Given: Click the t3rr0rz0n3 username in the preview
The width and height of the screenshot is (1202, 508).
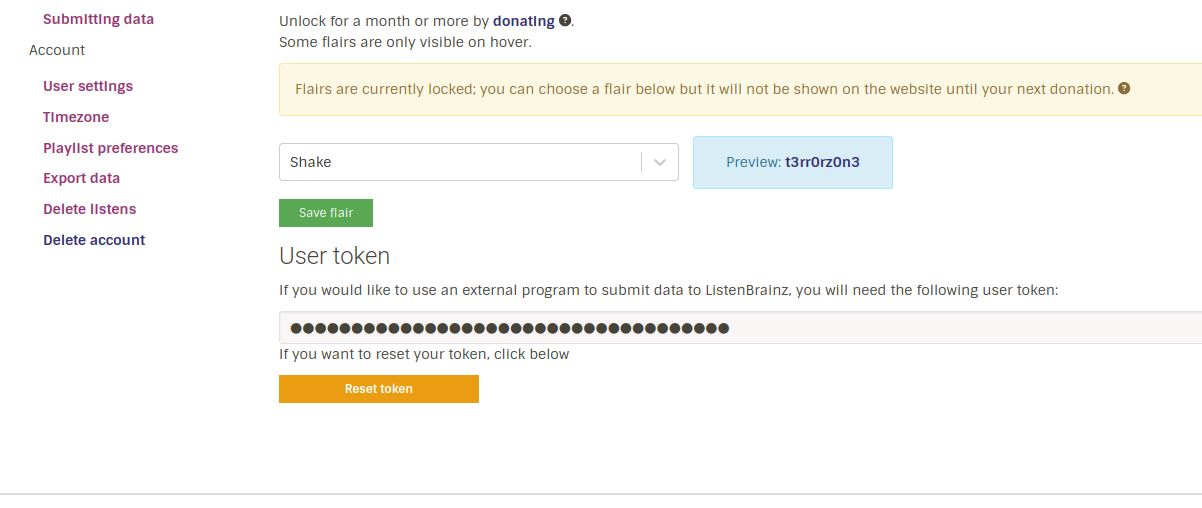Looking at the screenshot, I should point(822,162).
